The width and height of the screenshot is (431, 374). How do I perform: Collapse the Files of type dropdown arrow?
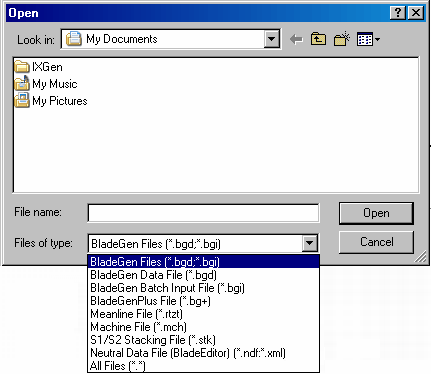click(309, 243)
